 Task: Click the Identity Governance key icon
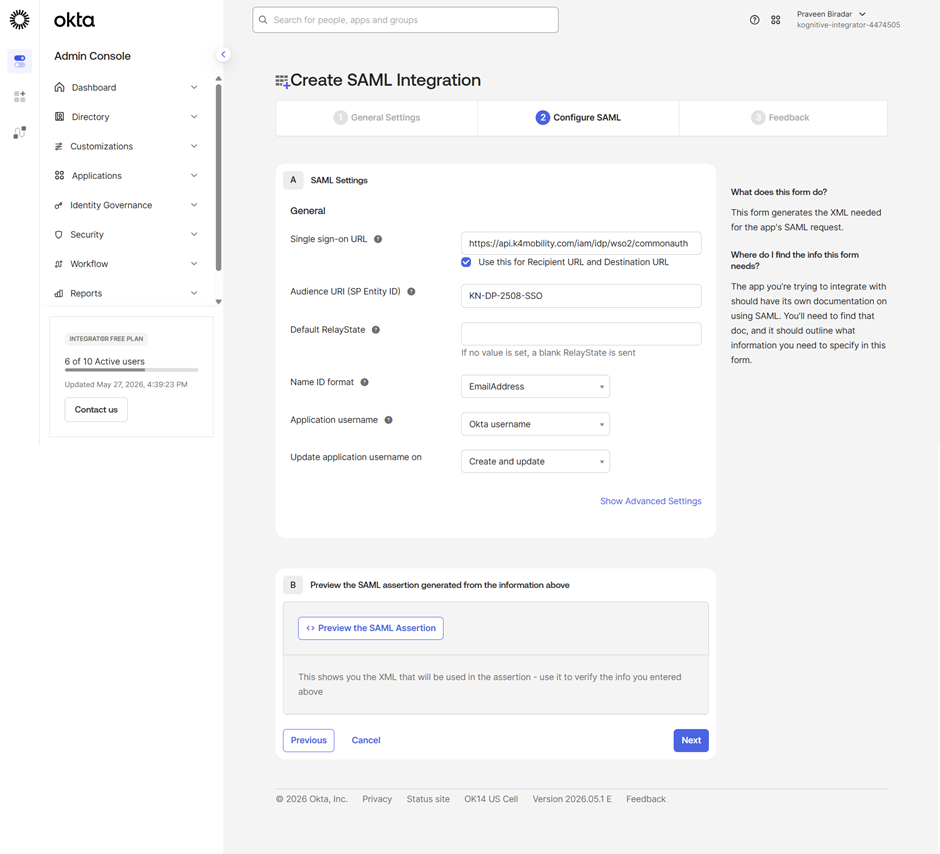coord(58,206)
